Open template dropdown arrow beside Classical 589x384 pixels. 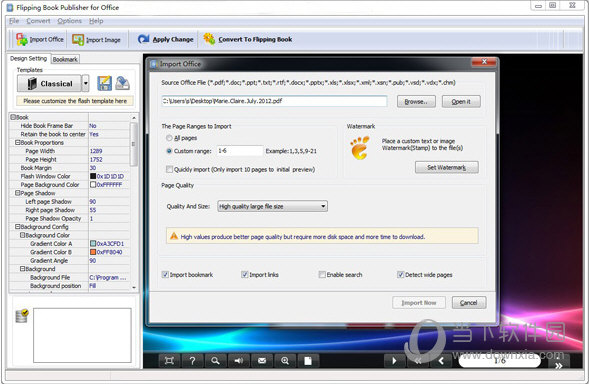86,83
